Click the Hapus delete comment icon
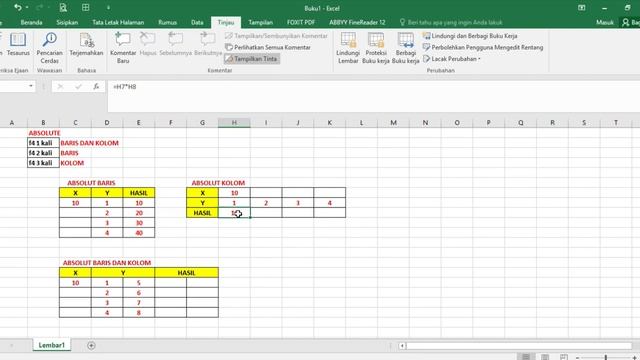Image resolution: width=640 pixels, height=360 pixels. (x=148, y=44)
